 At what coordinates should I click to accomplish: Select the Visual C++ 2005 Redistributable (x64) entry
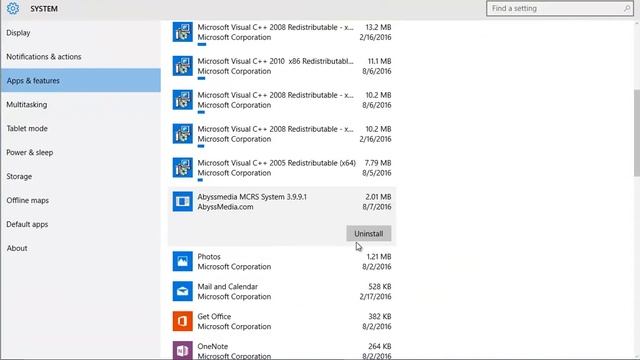(x=276, y=163)
